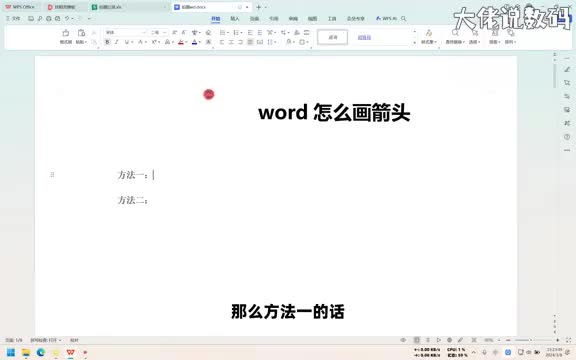Click the pencil icon in right sidebar

[567, 69]
